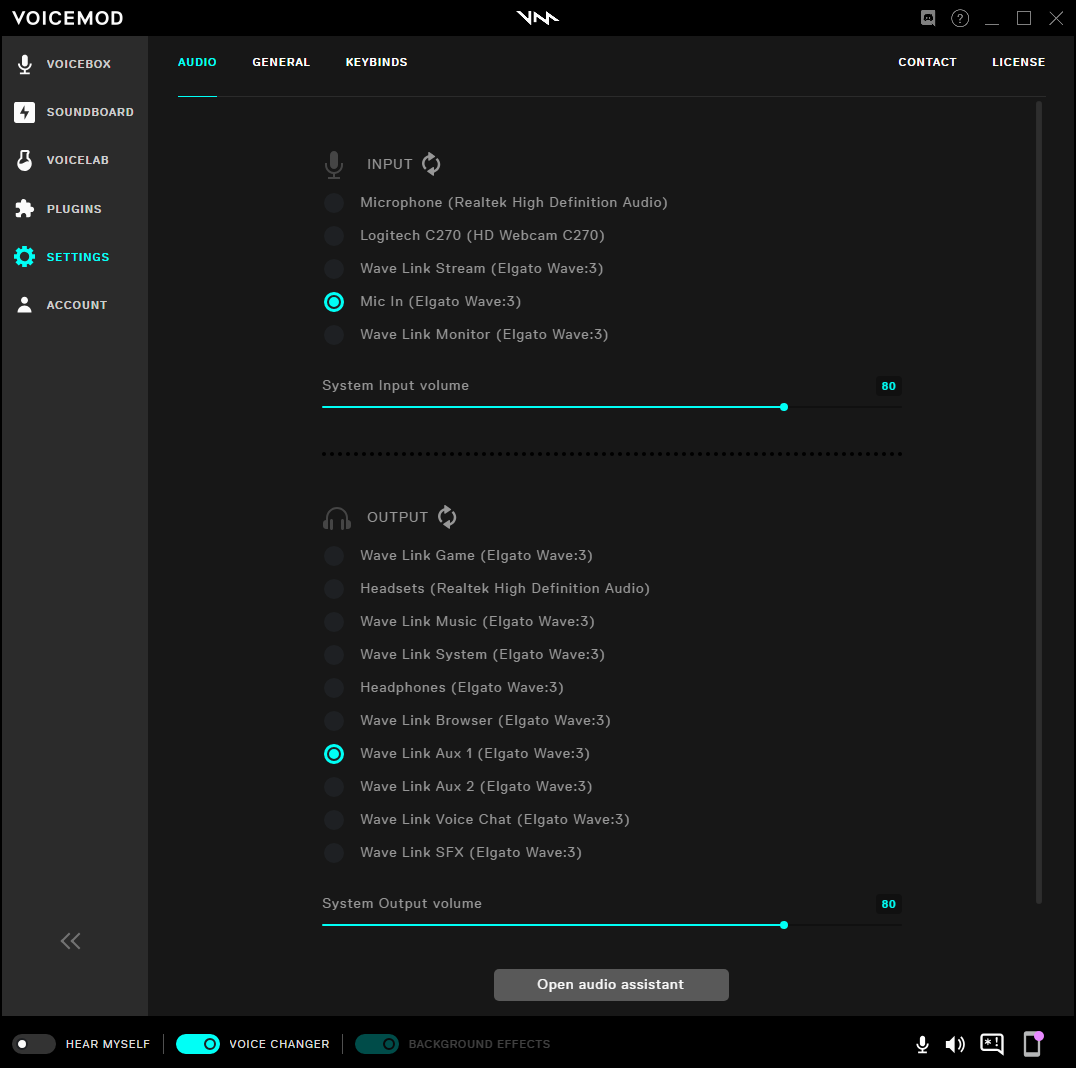The height and width of the screenshot is (1068, 1076).
Task: Click the License link
Action: [x=1018, y=62]
